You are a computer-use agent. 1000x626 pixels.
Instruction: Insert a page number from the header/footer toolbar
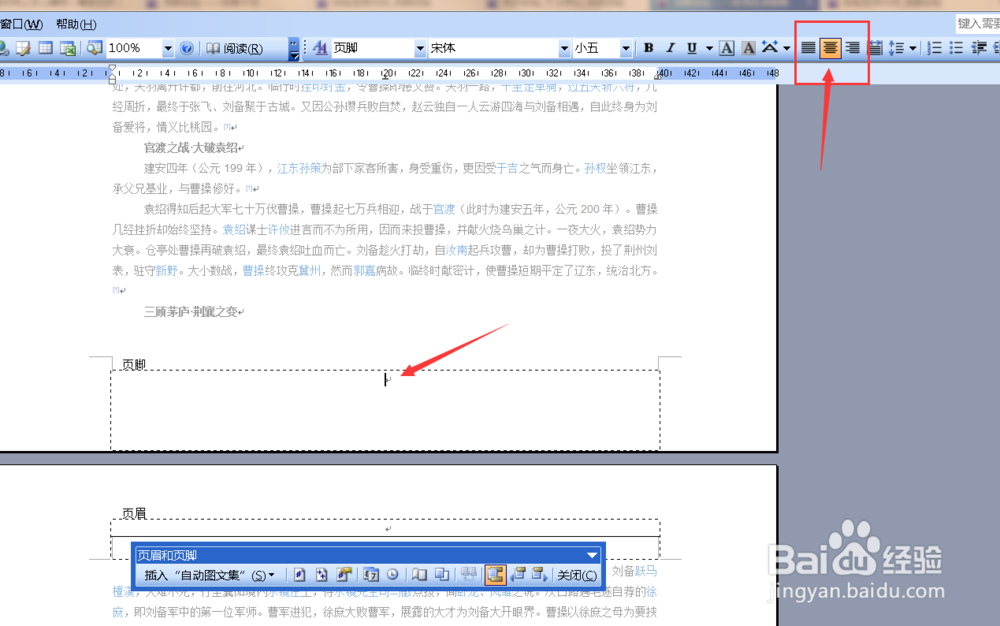[x=299, y=574]
